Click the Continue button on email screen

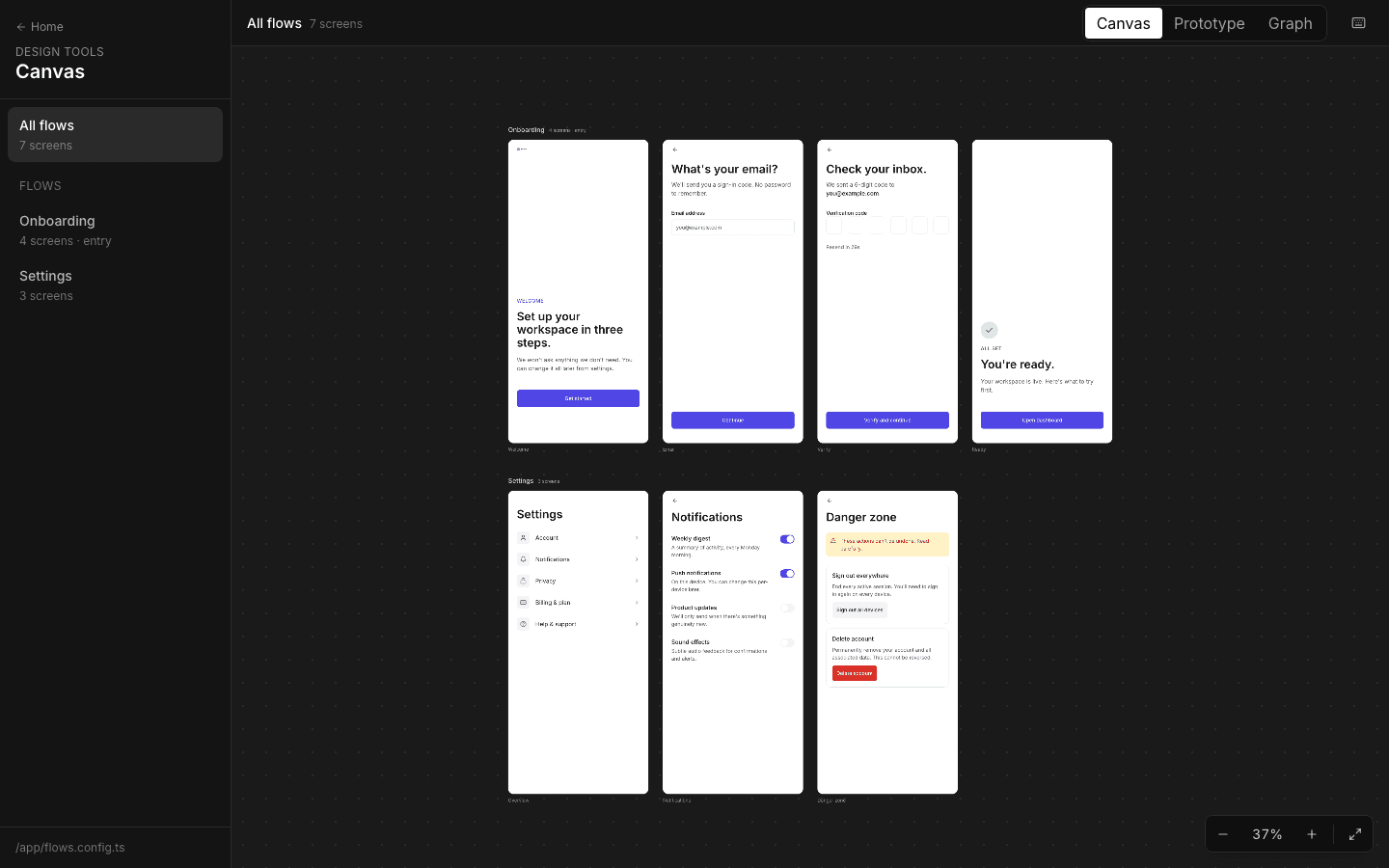tap(733, 420)
